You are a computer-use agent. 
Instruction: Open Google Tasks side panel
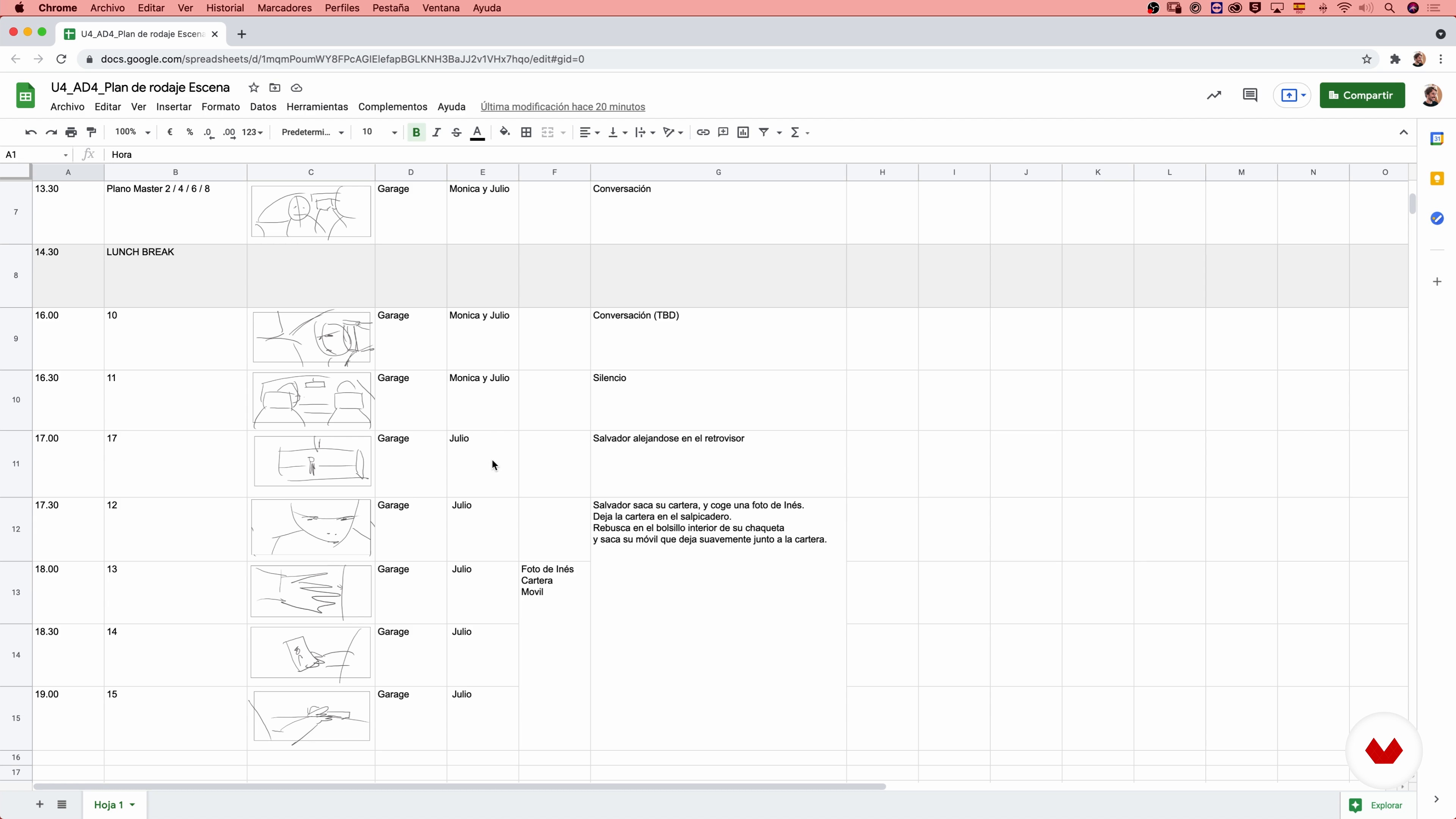pyautogui.click(x=1436, y=218)
